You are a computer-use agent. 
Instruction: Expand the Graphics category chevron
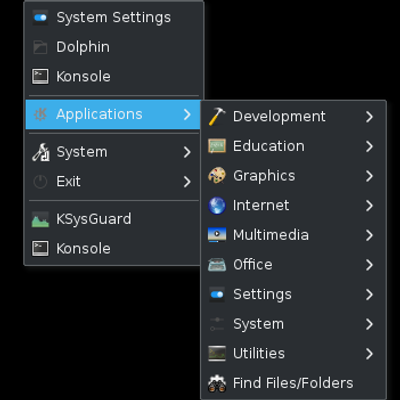369,176
